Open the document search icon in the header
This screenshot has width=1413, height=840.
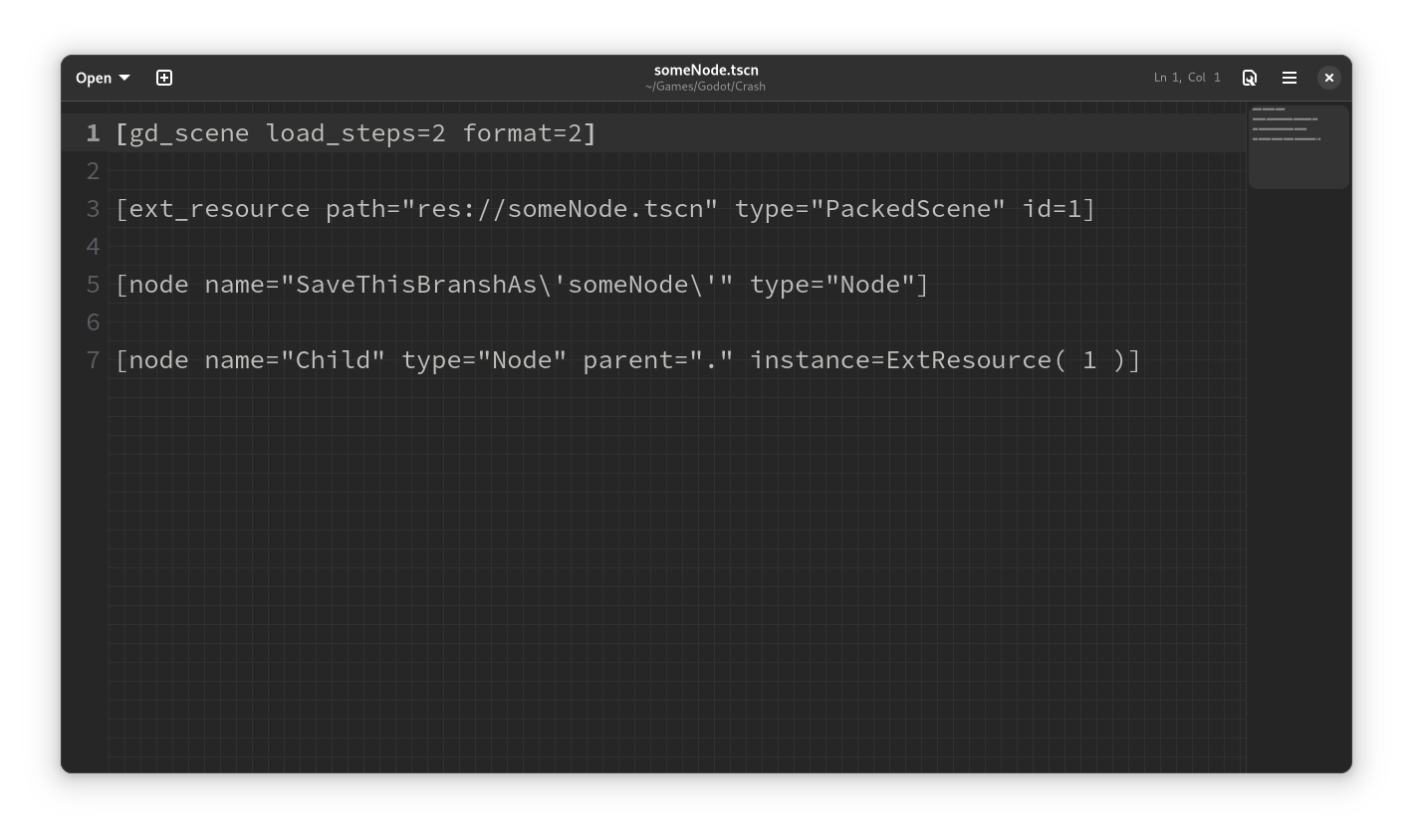click(x=1250, y=78)
